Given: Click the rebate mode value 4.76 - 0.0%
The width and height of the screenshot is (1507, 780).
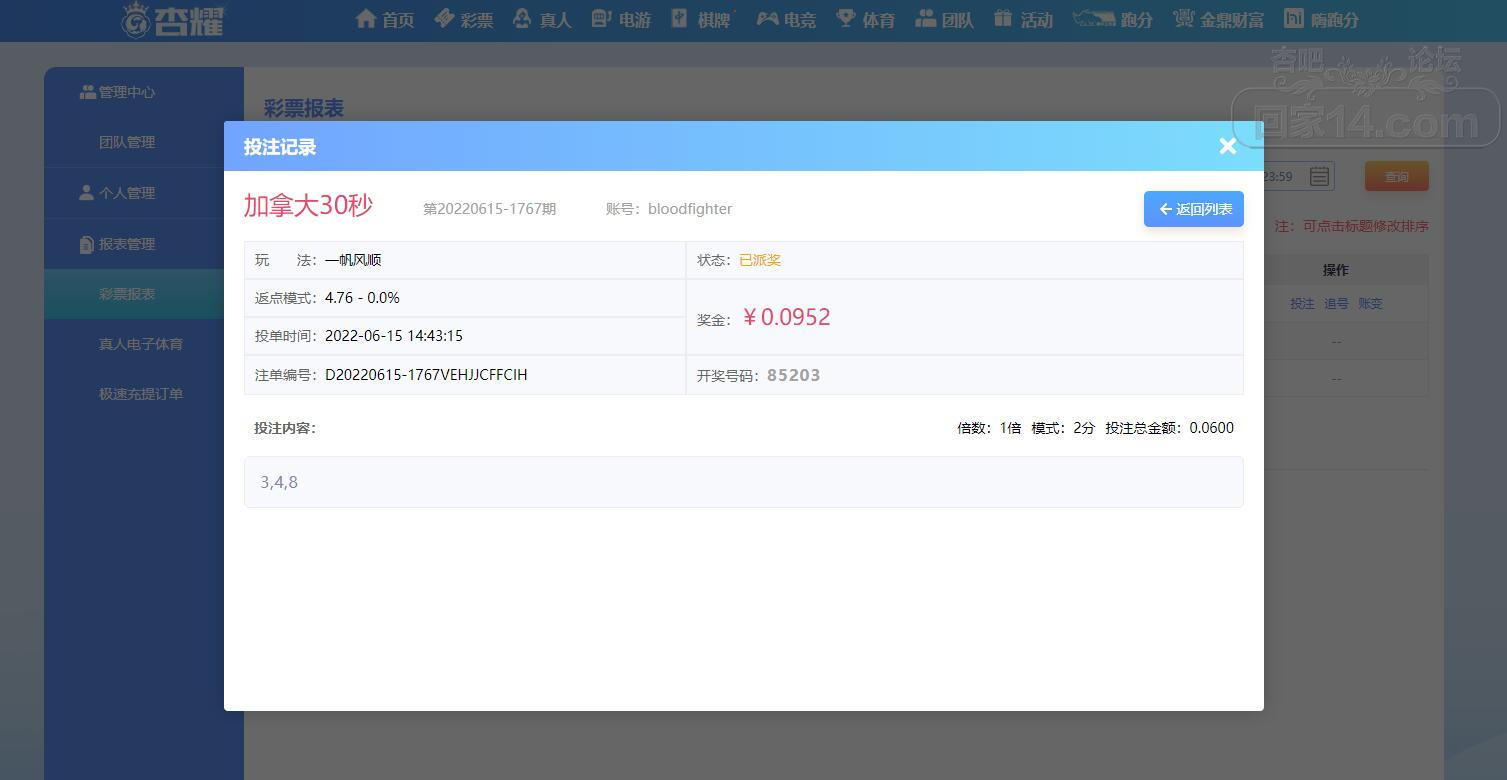Looking at the screenshot, I should (362, 298).
